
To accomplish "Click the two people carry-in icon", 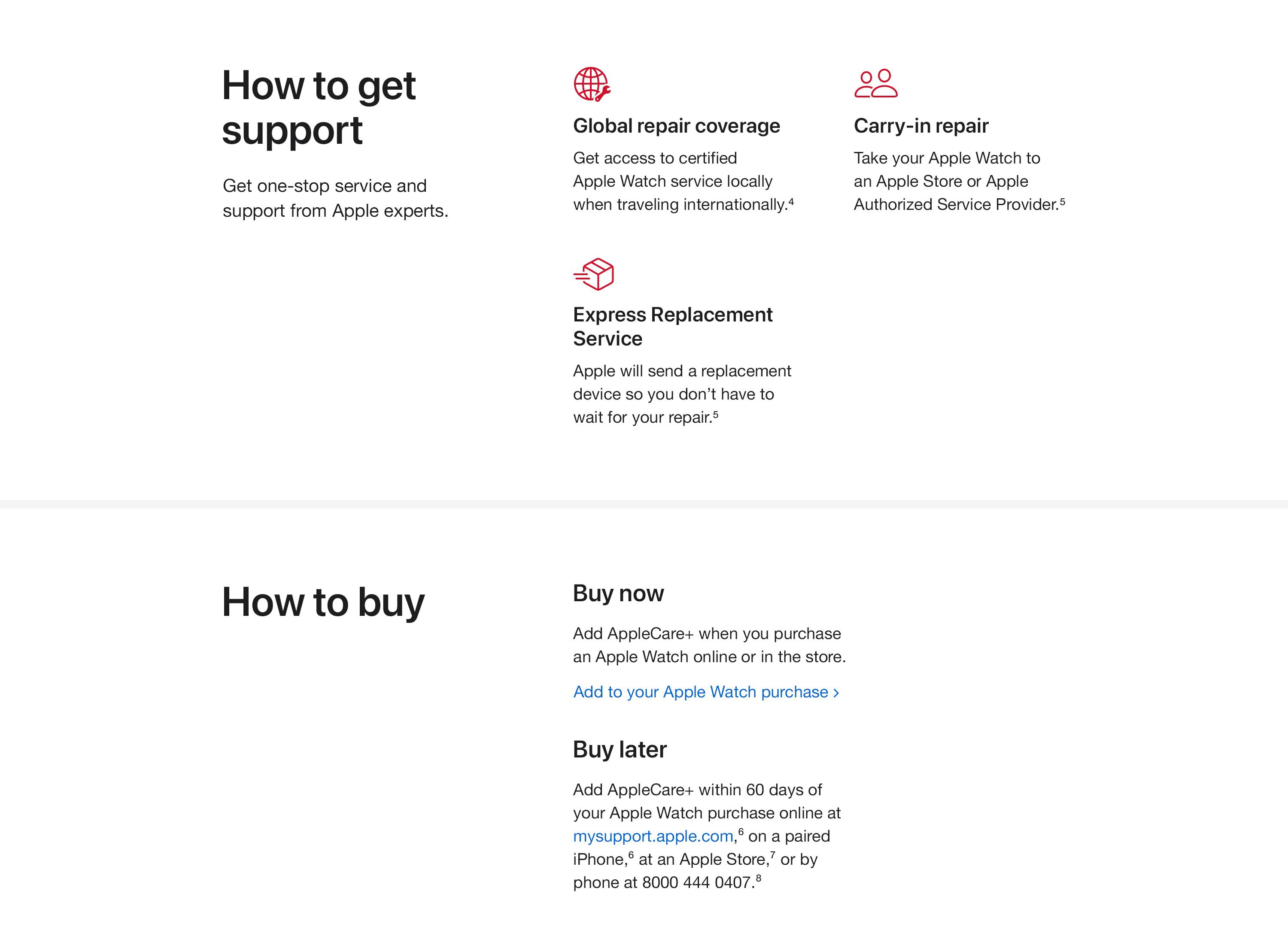I will pyautogui.click(x=876, y=84).
